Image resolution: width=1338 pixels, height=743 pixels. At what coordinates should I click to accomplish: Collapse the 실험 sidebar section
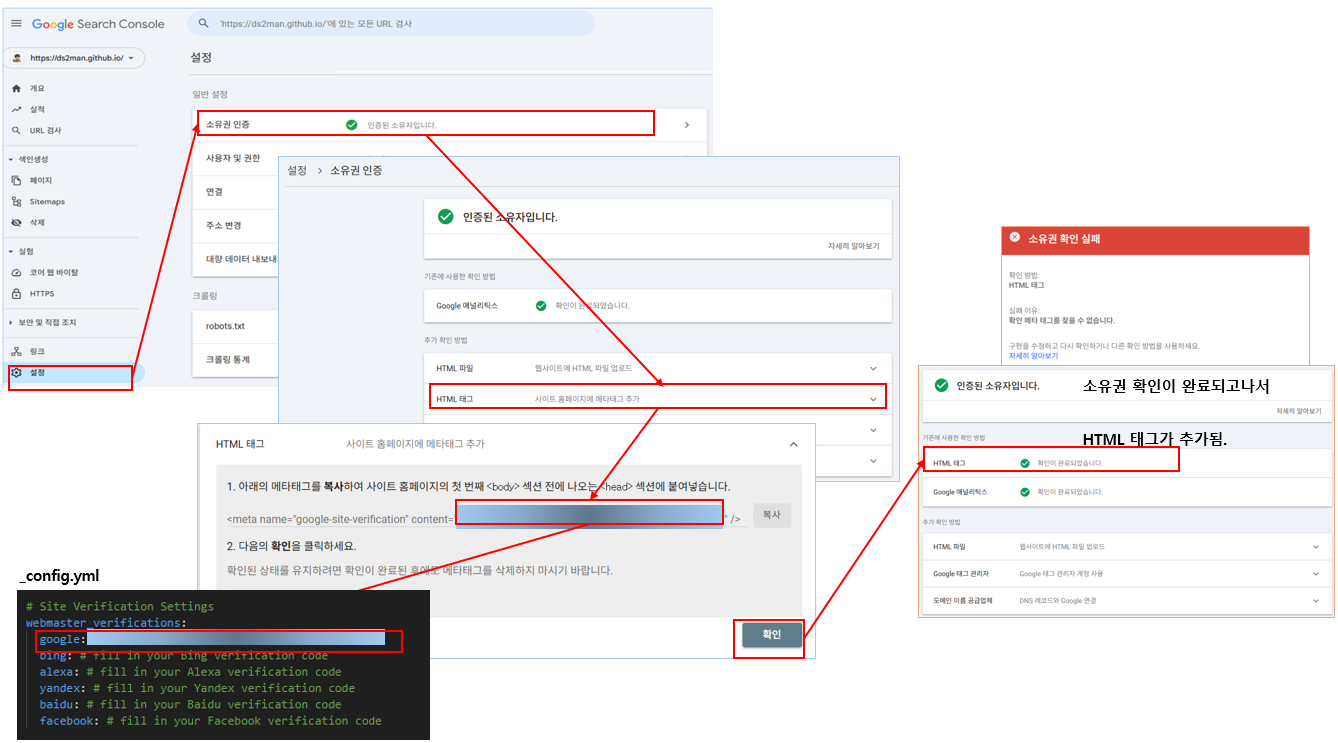[10, 251]
